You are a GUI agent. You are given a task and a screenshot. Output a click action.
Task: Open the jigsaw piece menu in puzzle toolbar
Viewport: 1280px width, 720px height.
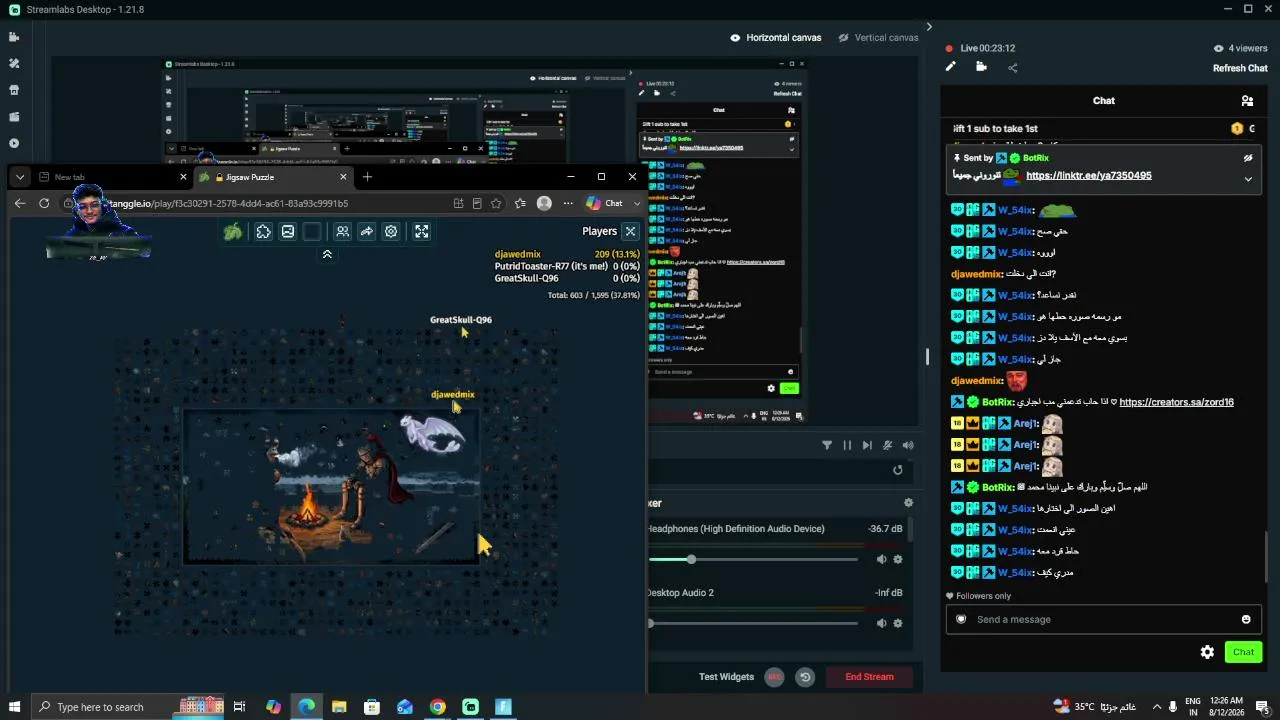(x=263, y=231)
